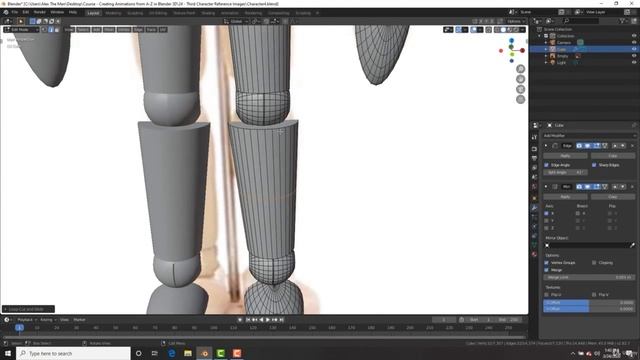Open the Global transform orientation dropdown

coord(236,21)
